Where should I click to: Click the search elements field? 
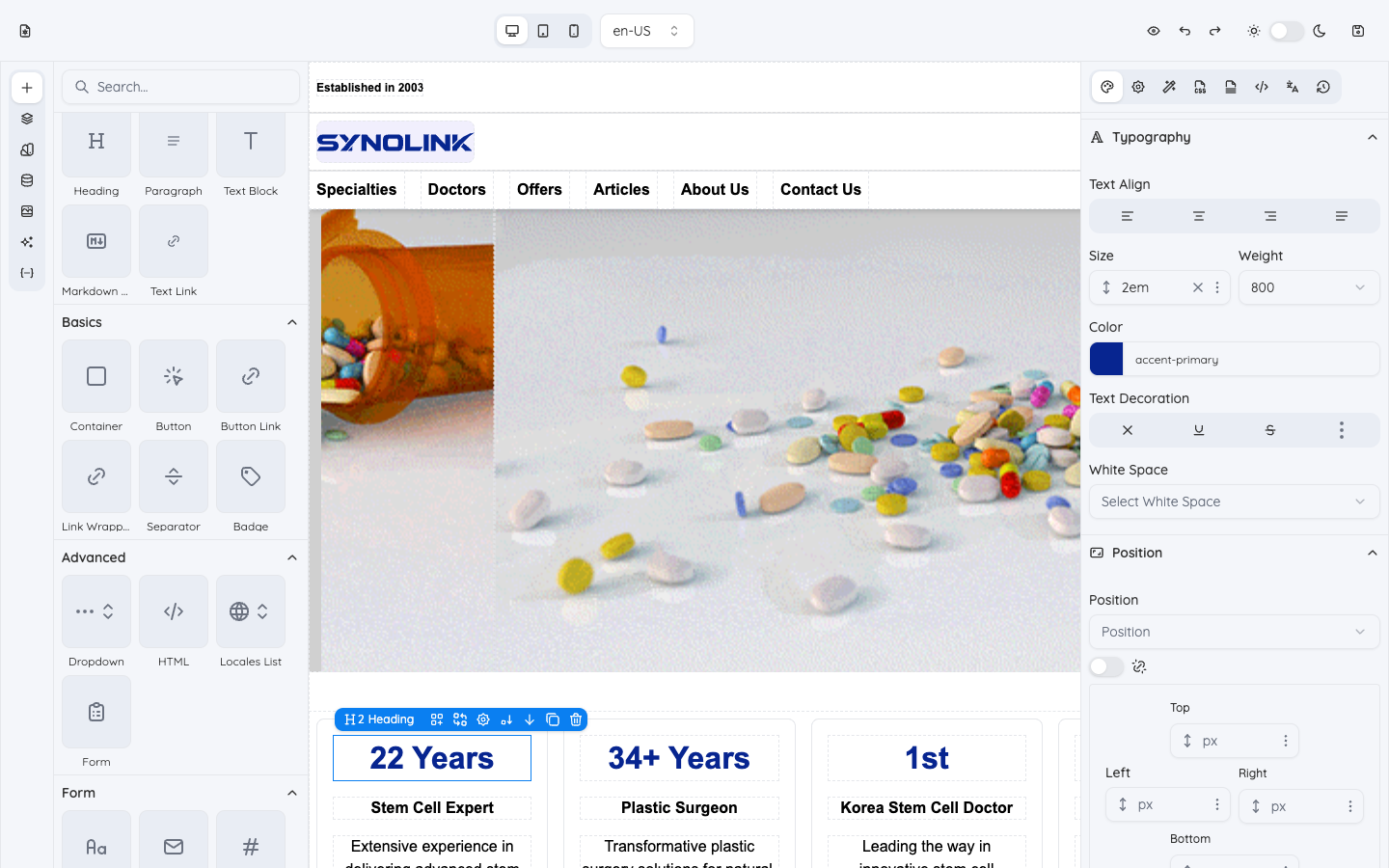(x=181, y=87)
